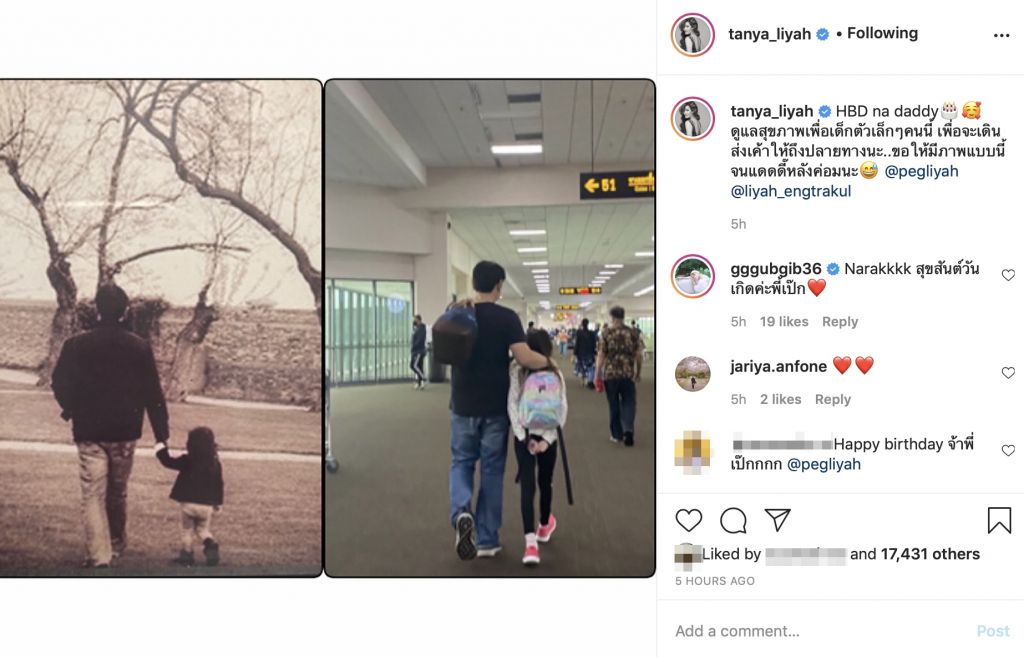View the 19 likes on gggubgib36's comment
Viewport: 1024px width, 657px height.
(784, 321)
